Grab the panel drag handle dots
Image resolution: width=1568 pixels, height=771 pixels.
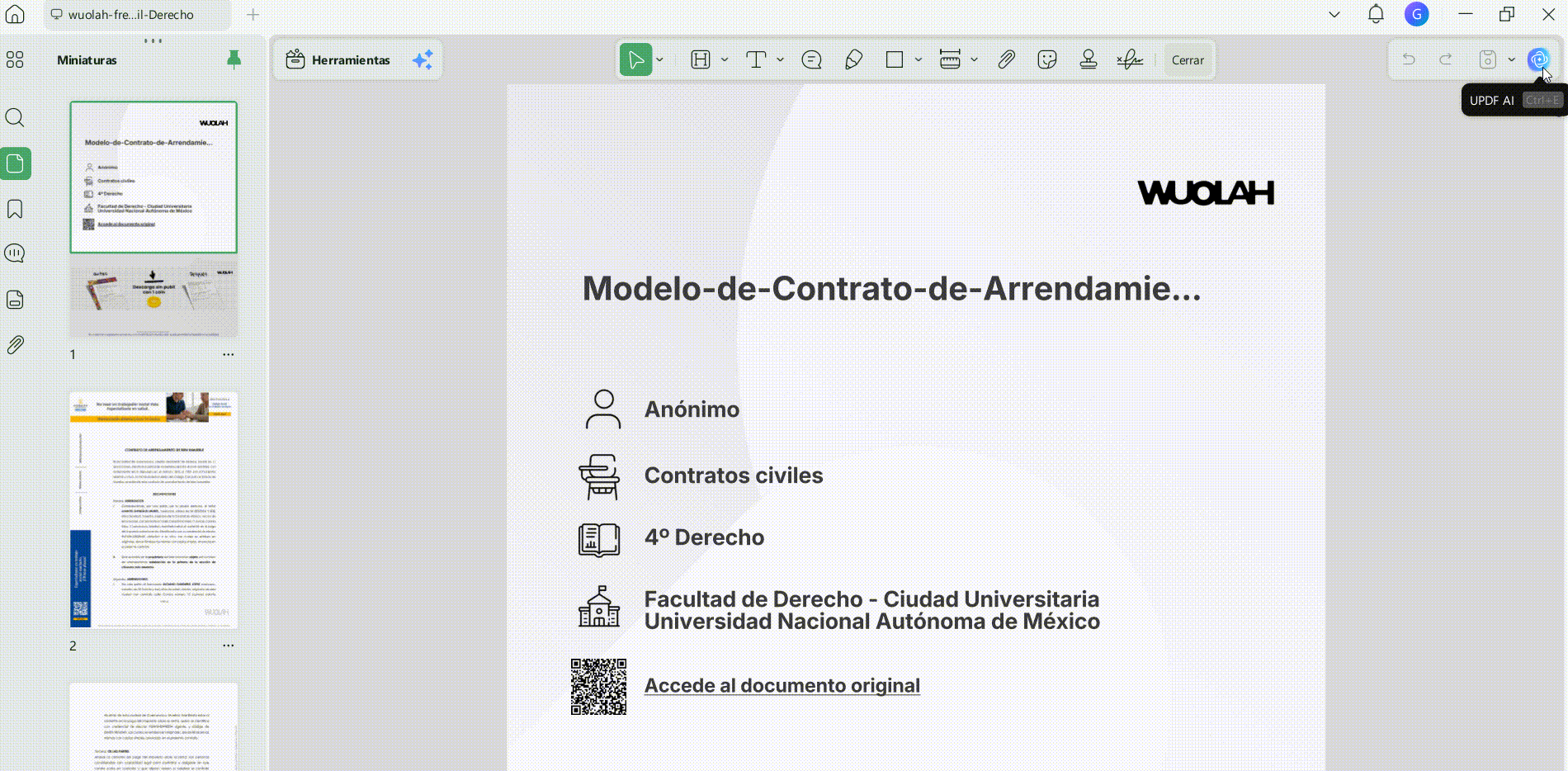[x=153, y=40]
